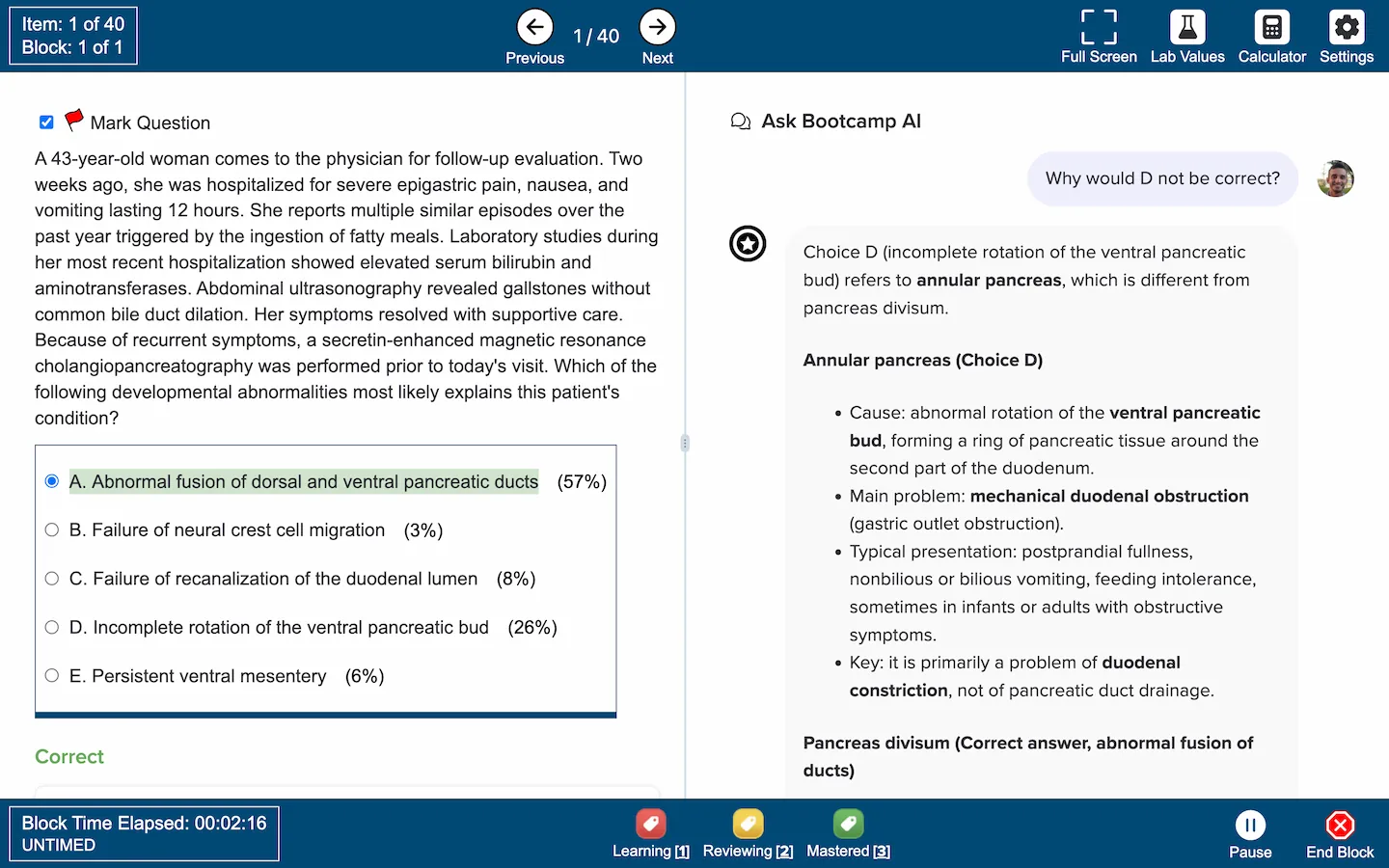This screenshot has width=1389, height=868.
Task: Click the red Learning icon
Action: click(x=651, y=825)
